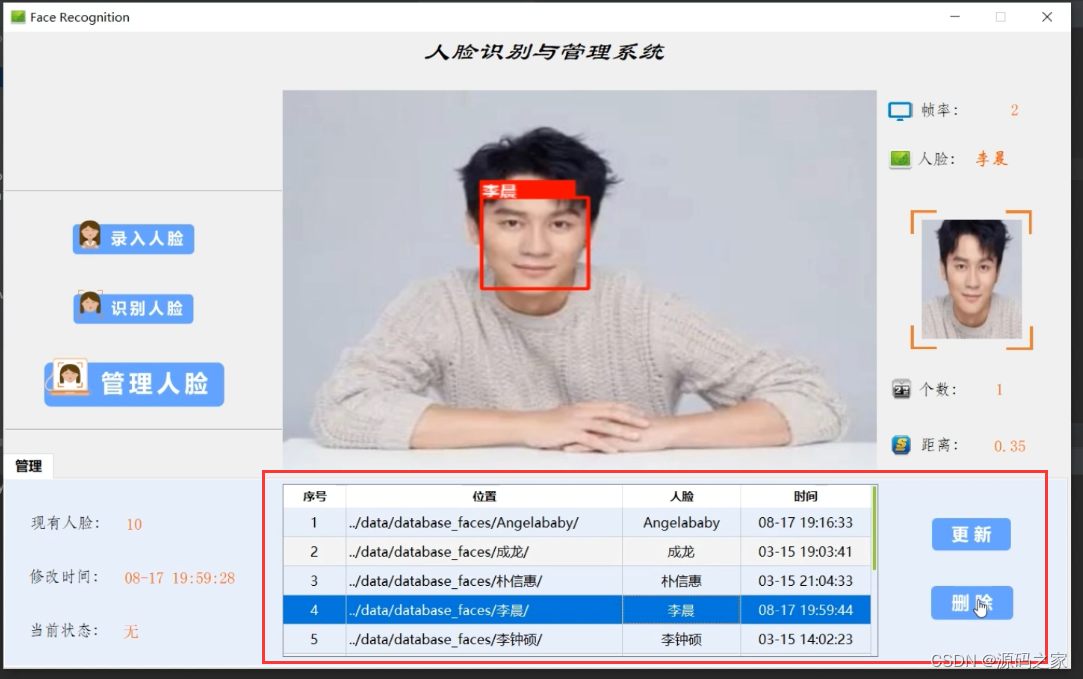
Task: Select the monitor icon beside 帧率
Action: click(901, 110)
